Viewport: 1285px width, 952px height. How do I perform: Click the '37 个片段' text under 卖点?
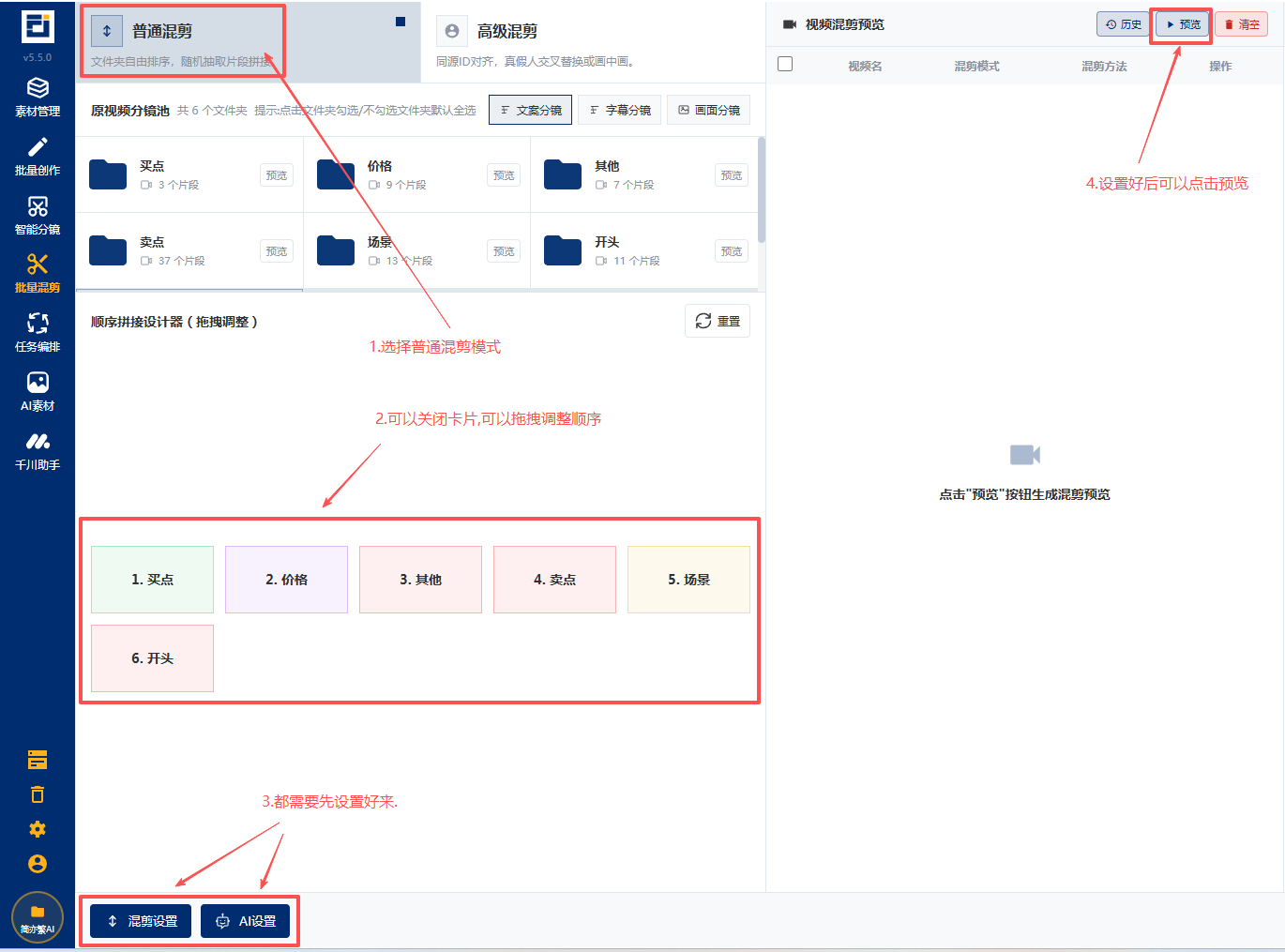pos(182,261)
